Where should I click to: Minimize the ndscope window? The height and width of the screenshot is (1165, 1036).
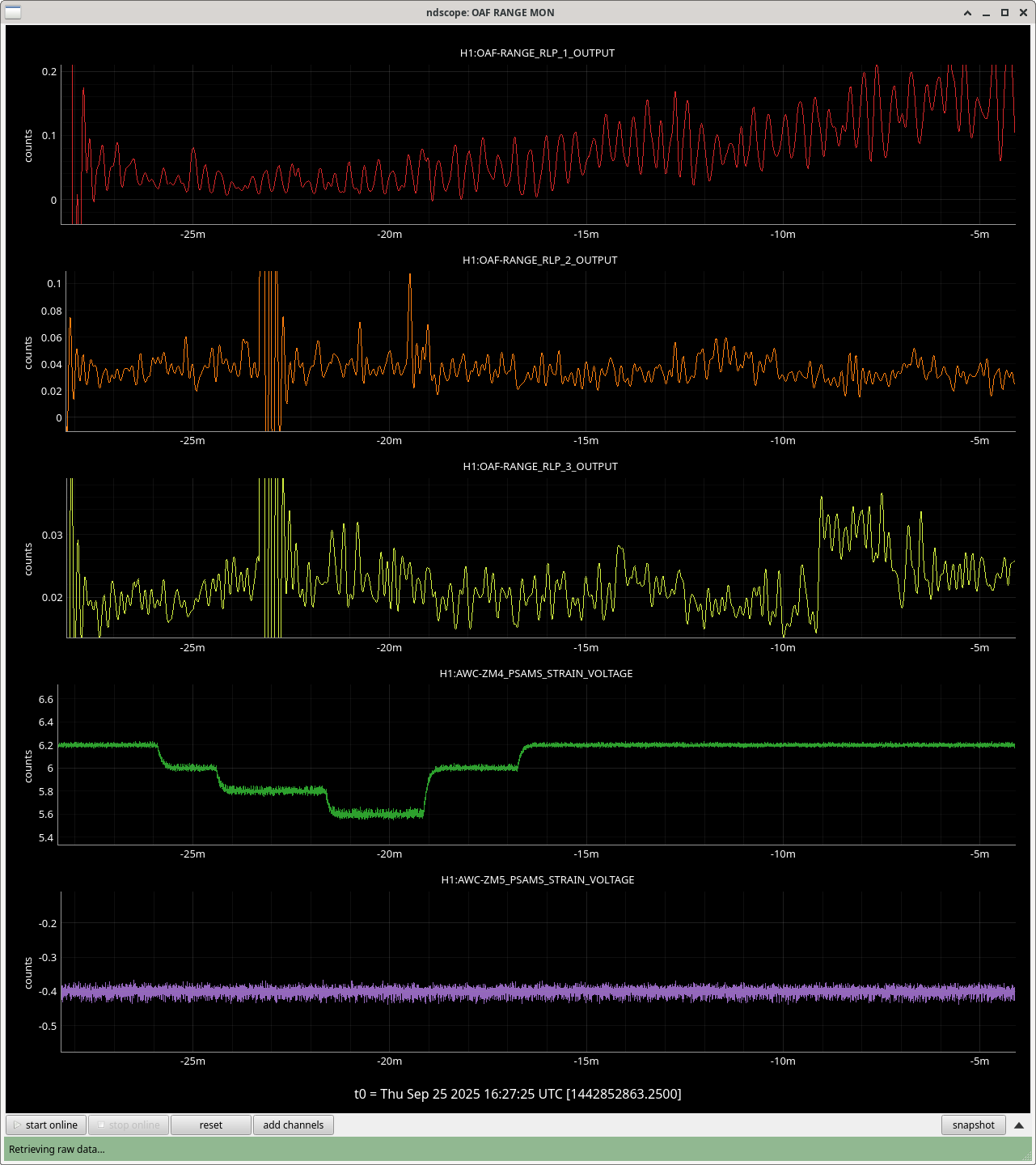tap(987, 12)
